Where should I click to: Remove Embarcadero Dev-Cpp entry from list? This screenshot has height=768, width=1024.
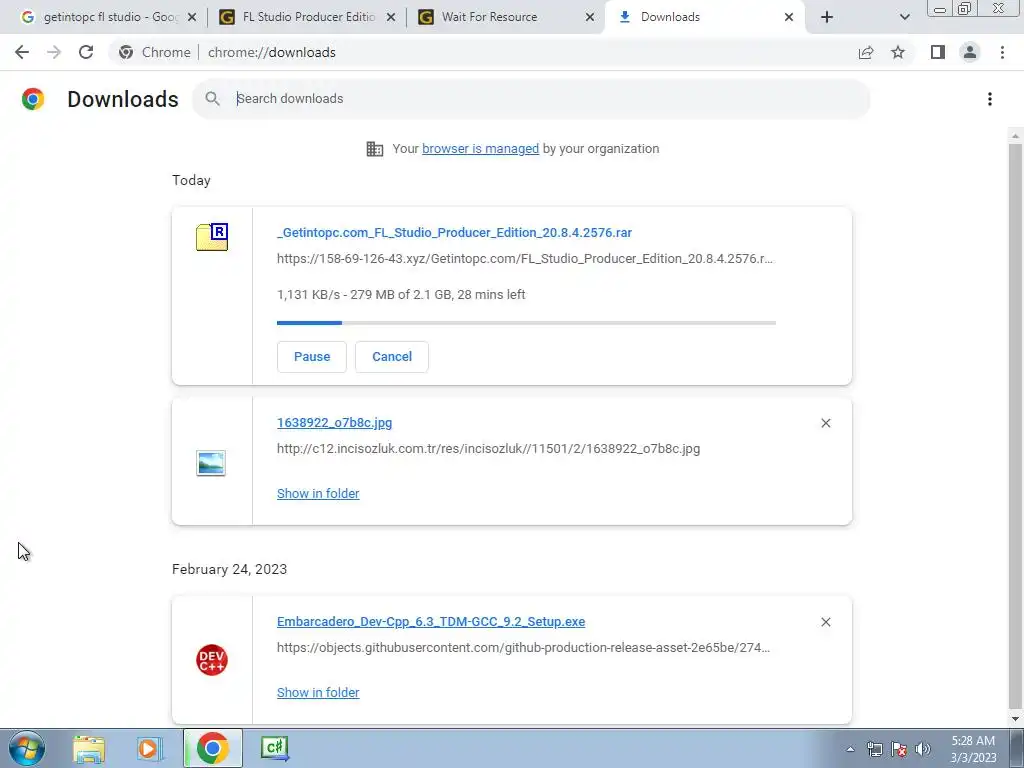[825, 622]
